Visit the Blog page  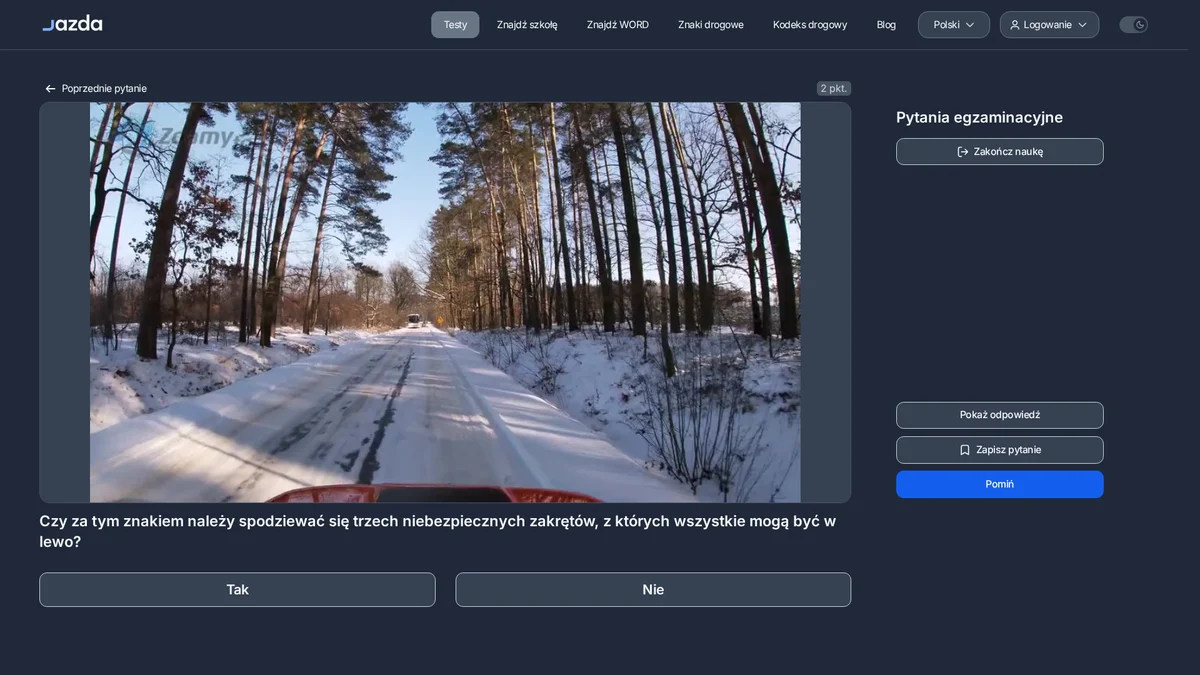point(886,25)
